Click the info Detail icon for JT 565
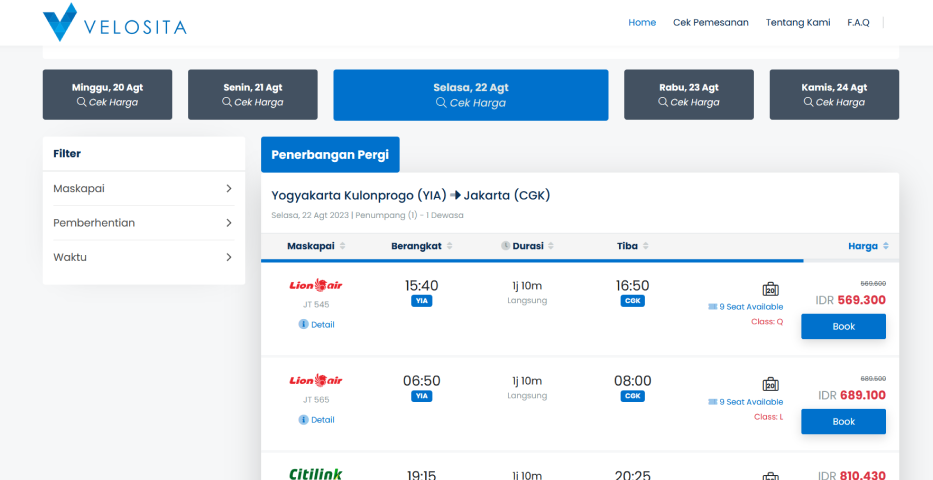933x480 pixels. tap(304, 420)
